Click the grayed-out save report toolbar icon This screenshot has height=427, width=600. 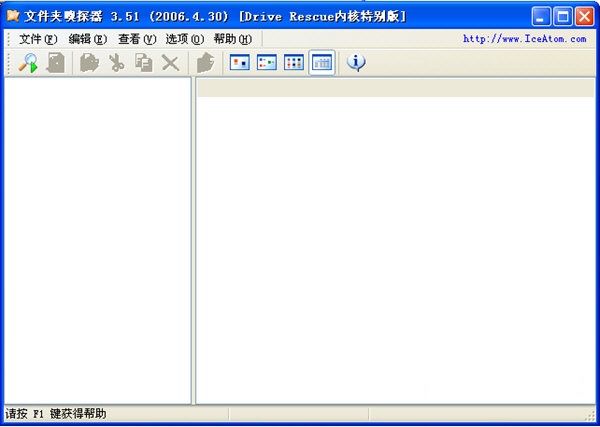[56, 62]
